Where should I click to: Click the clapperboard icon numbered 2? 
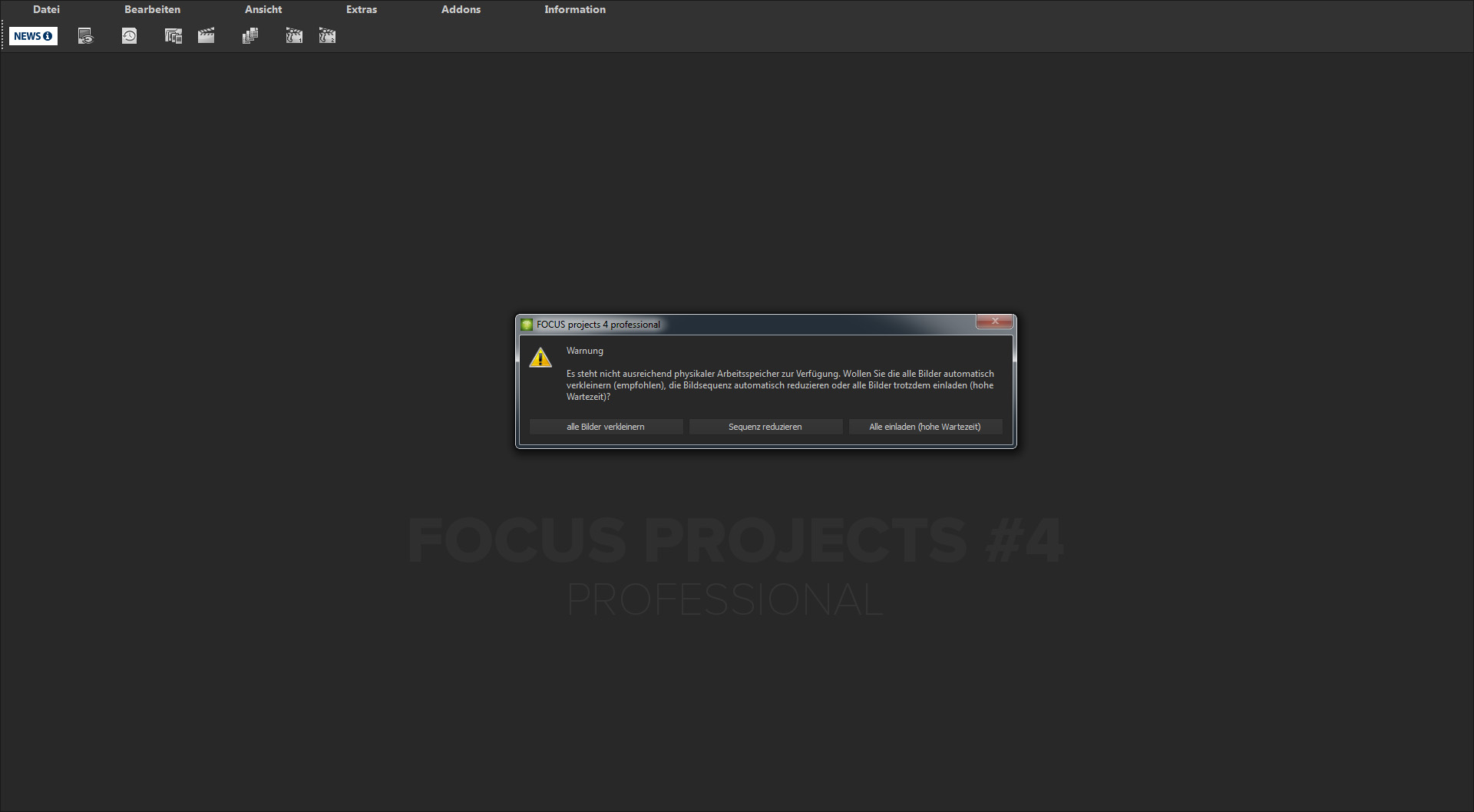pos(327,36)
